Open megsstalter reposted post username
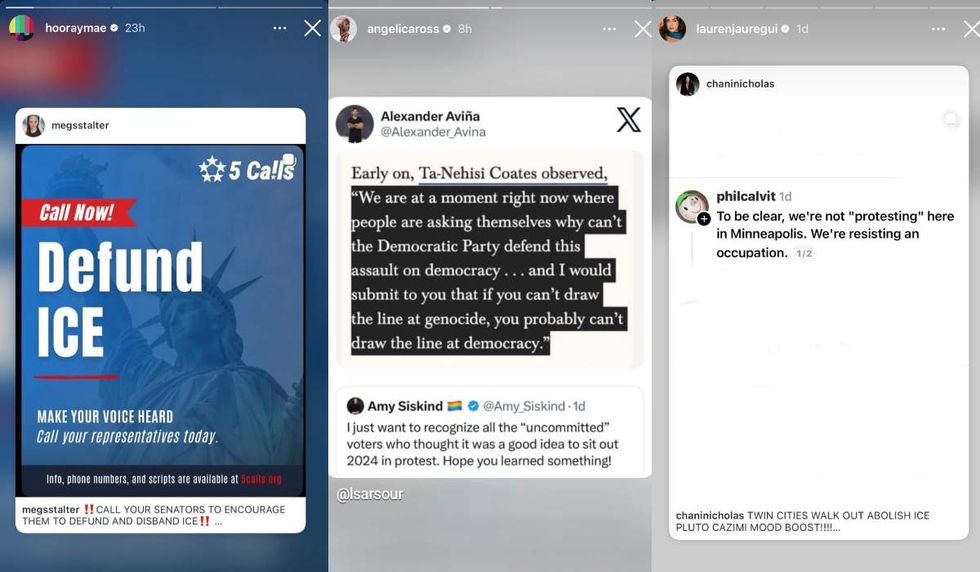The image size is (980, 572). [80, 125]
